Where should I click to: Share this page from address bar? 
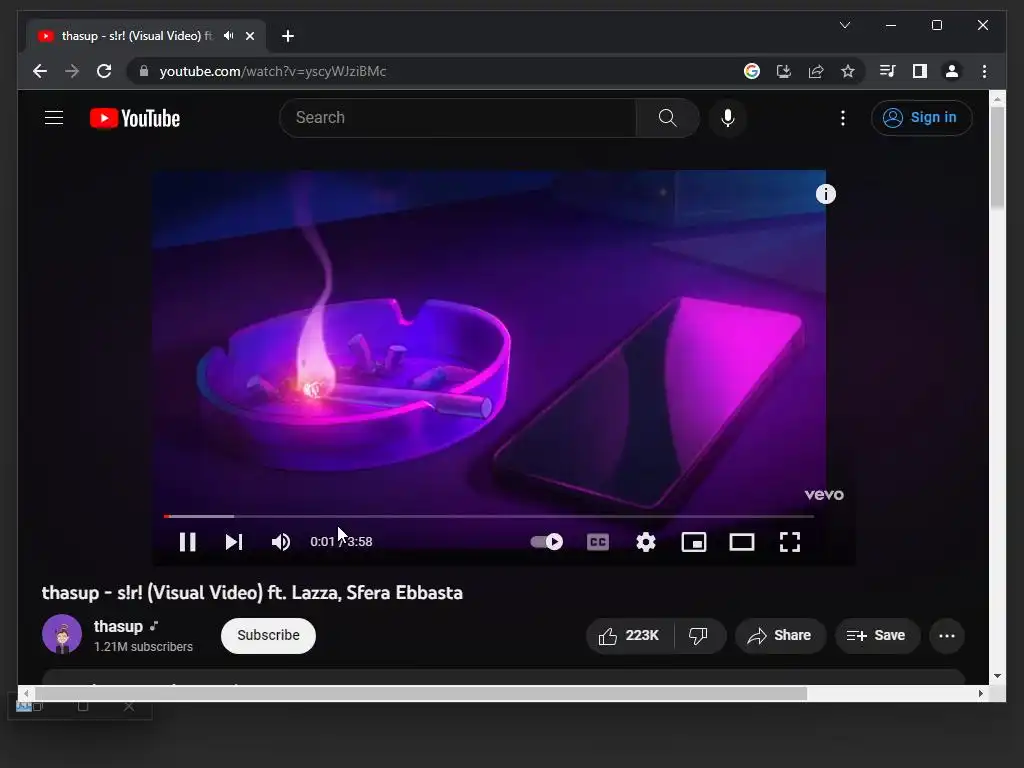click(816, 71)
